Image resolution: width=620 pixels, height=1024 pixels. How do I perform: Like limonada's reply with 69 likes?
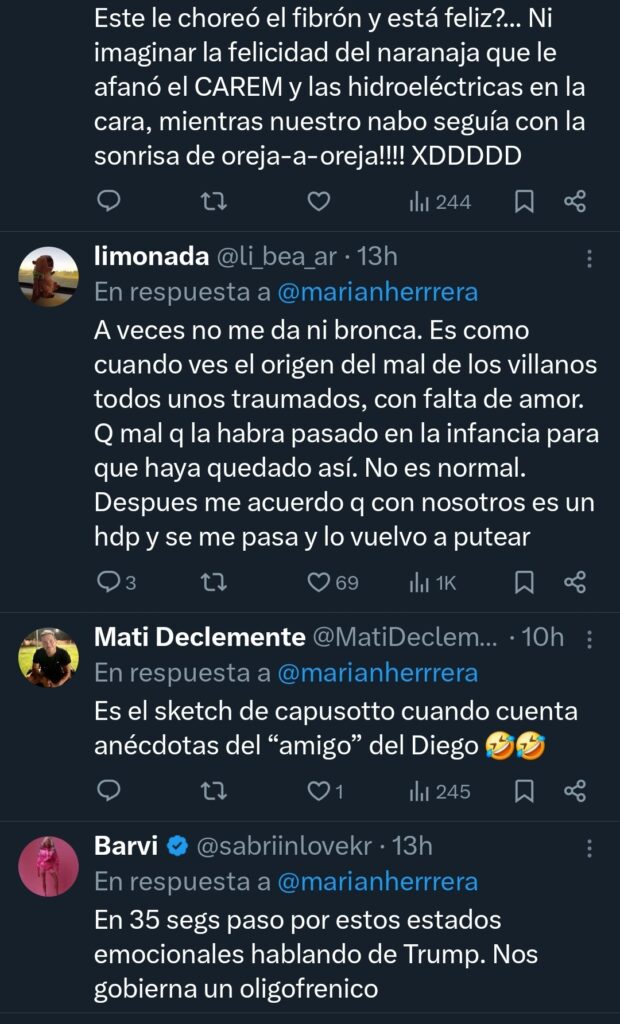point(319,581)
